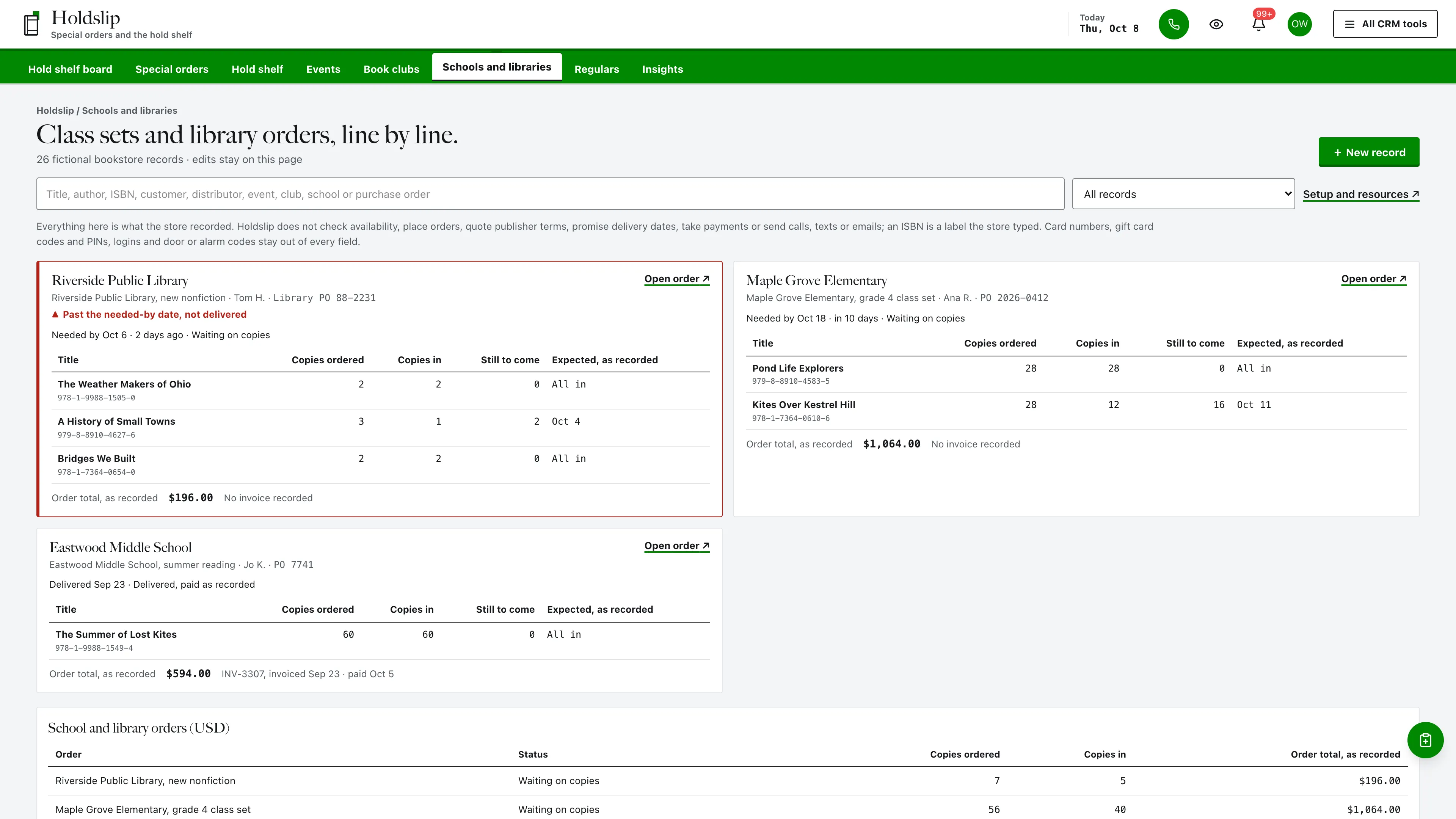The height and width of the screenshot is (819, 1456).
Task: Expand the All records filter dropdown
Action: point(1183,194)
